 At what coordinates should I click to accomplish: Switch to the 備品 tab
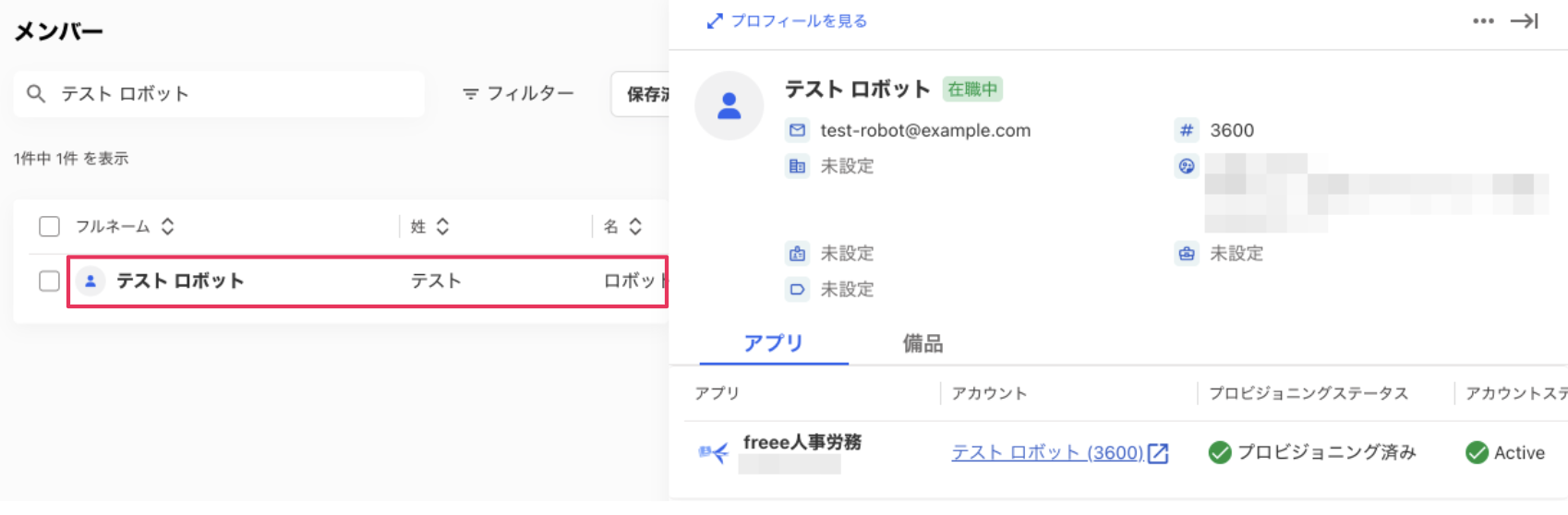(x=923, y=343)
